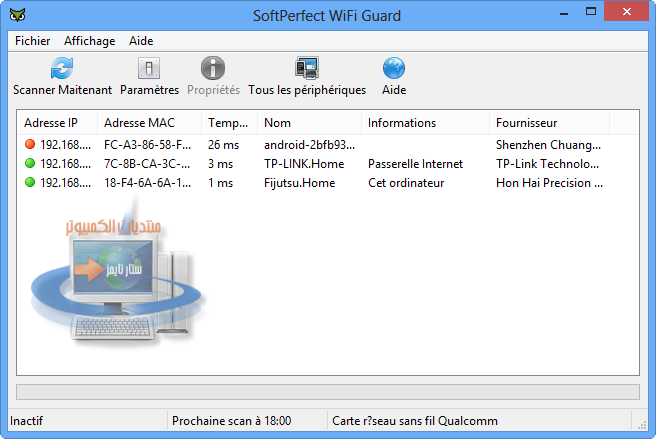Click the Aide globe toolbar icon
Viewport: 656px width, 439px height.
tap(394, 68)
